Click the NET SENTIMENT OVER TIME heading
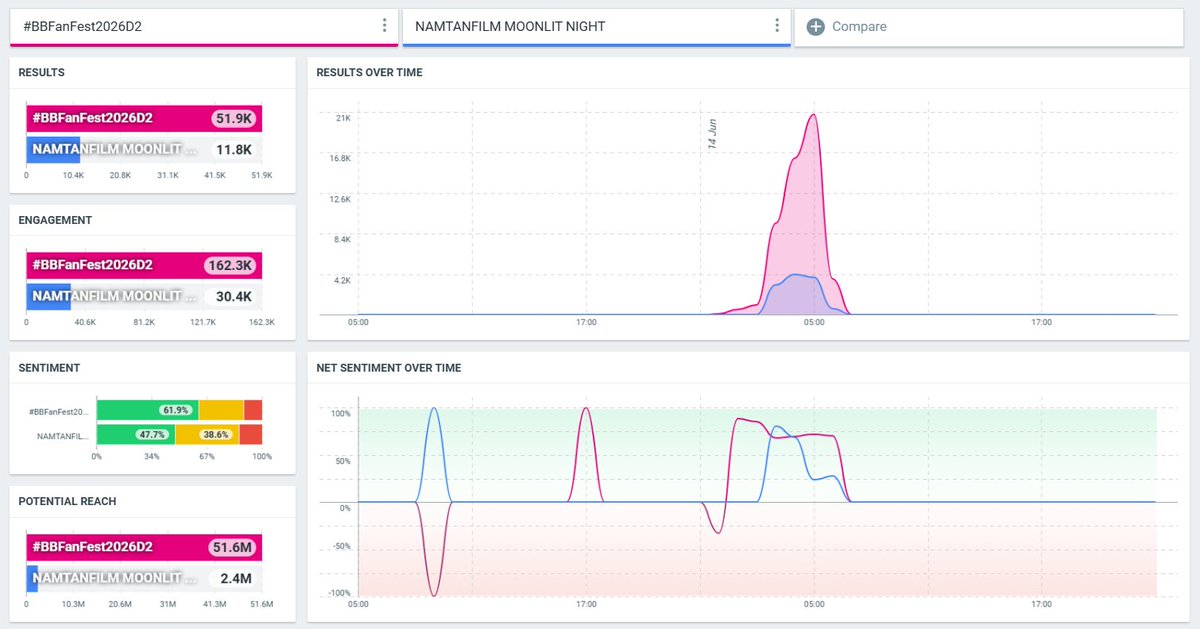The height and width of the screenshot is (629, 1200). pyautogui.click(x=389, y=368)
